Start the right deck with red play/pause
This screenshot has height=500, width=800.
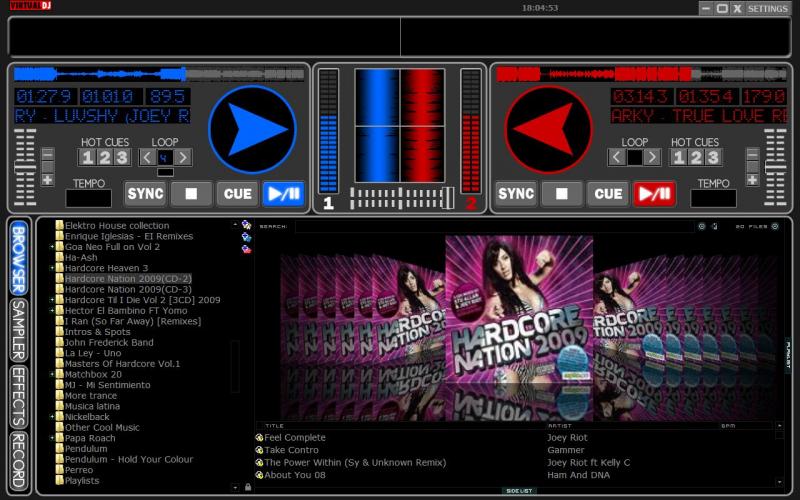(x=654, y=194)
